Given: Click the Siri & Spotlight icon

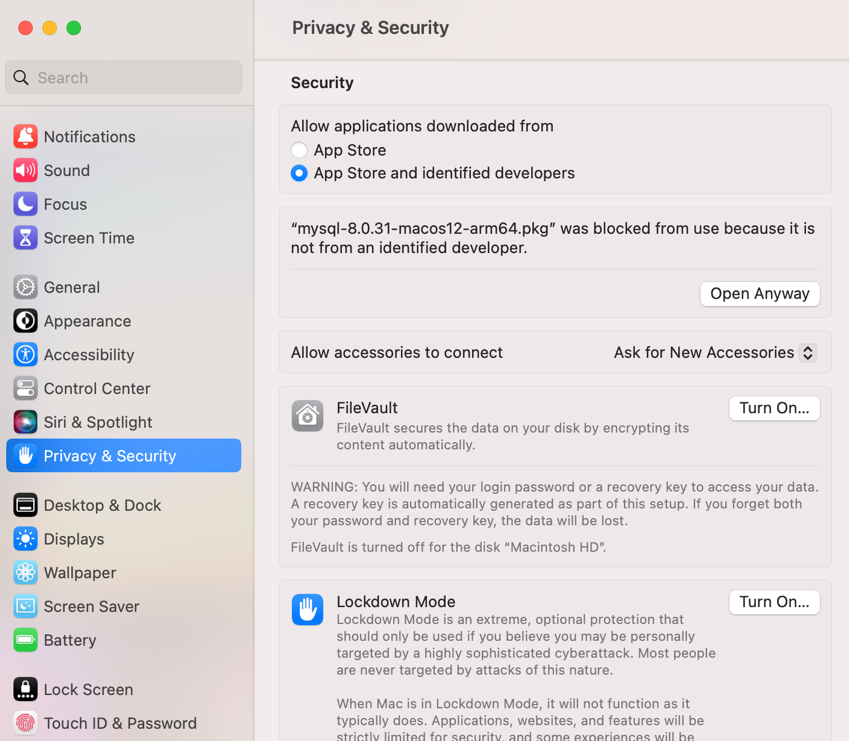Looking at the screenshot, I should [x=25, y=422].
